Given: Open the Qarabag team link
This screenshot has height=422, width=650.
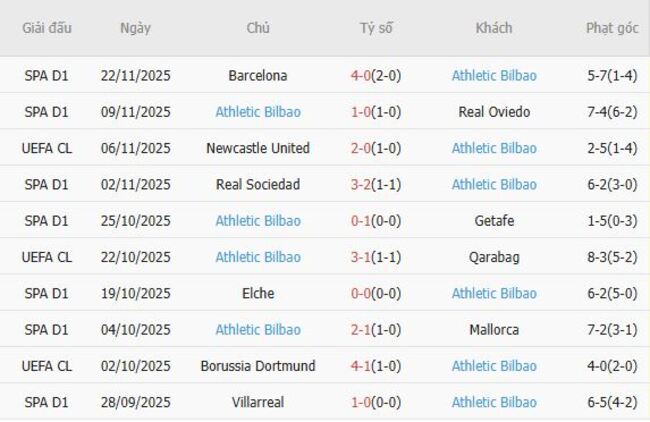Looking at the screenshot, I should pos(494,257).
